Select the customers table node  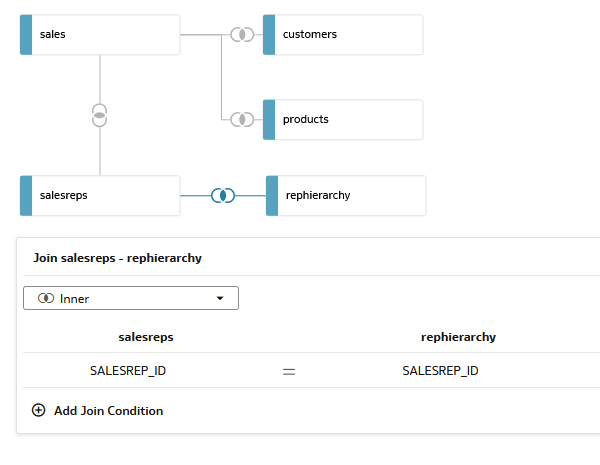click(347, 35)
